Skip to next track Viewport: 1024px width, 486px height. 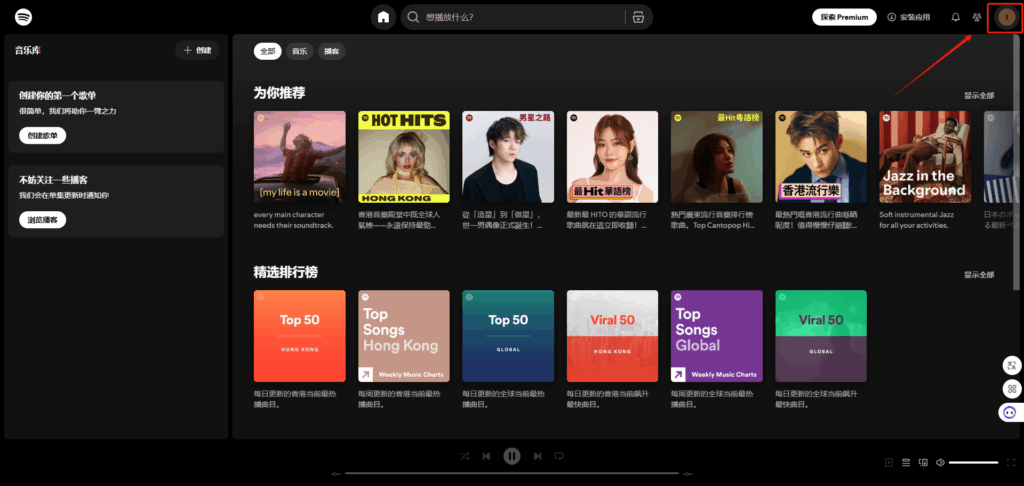(x=537, y=456)
